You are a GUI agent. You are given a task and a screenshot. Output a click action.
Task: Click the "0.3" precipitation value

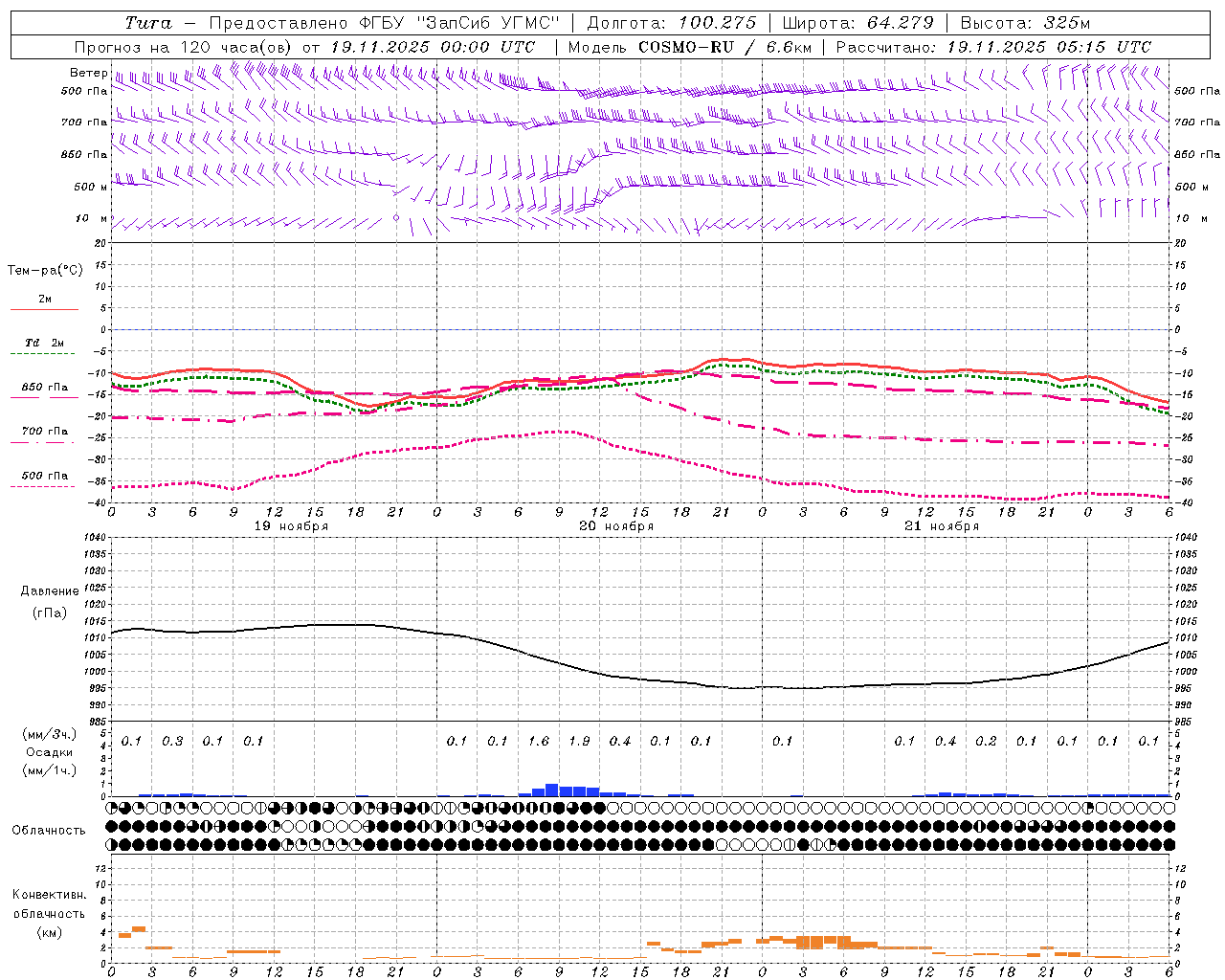pos(172,741)
